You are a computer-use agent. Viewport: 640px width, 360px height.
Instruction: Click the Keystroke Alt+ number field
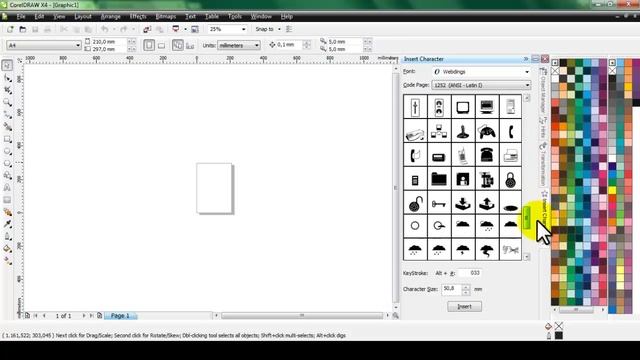[469, 273]
